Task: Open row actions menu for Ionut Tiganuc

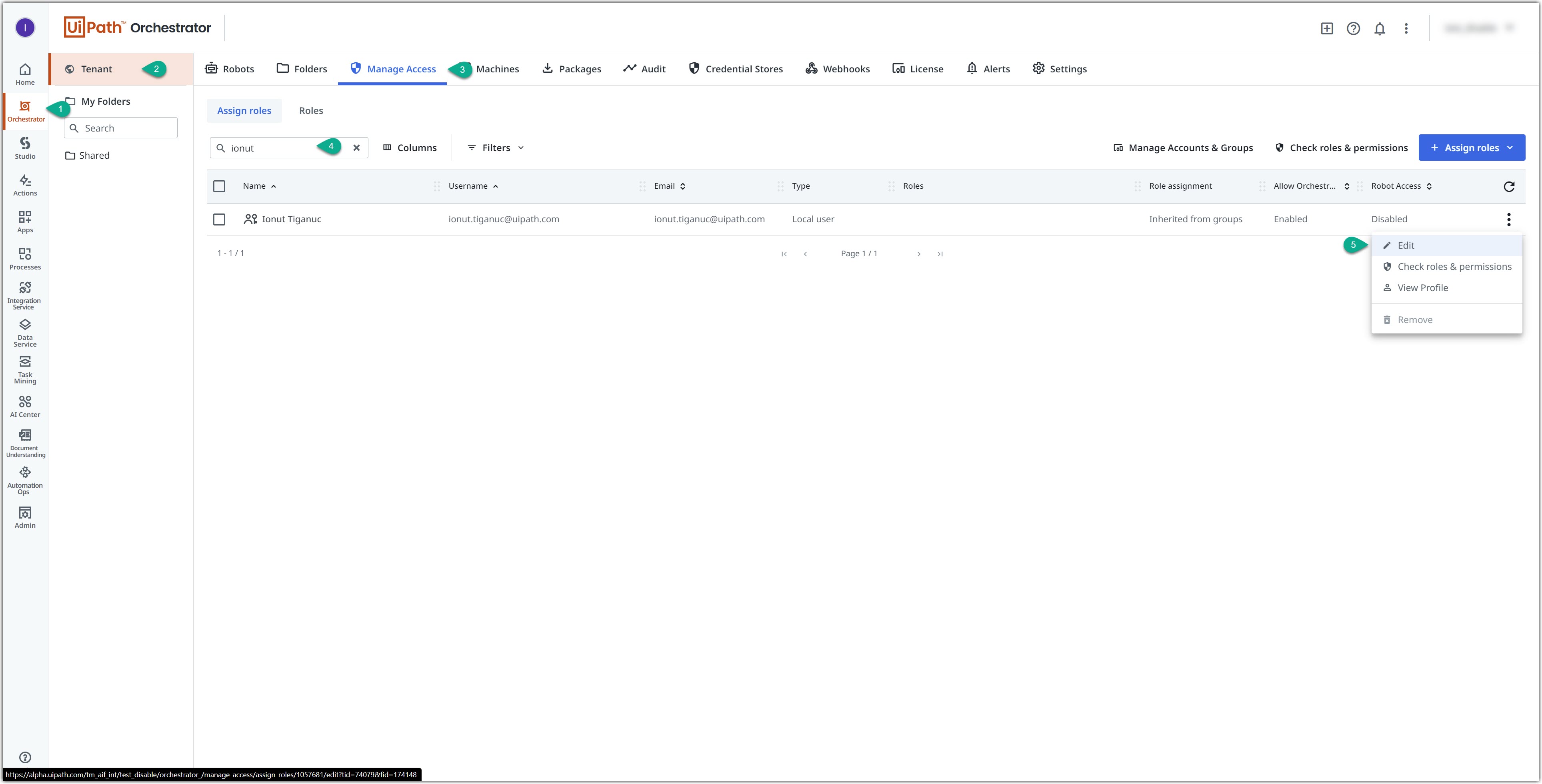Action: [x=1508, y=219]
